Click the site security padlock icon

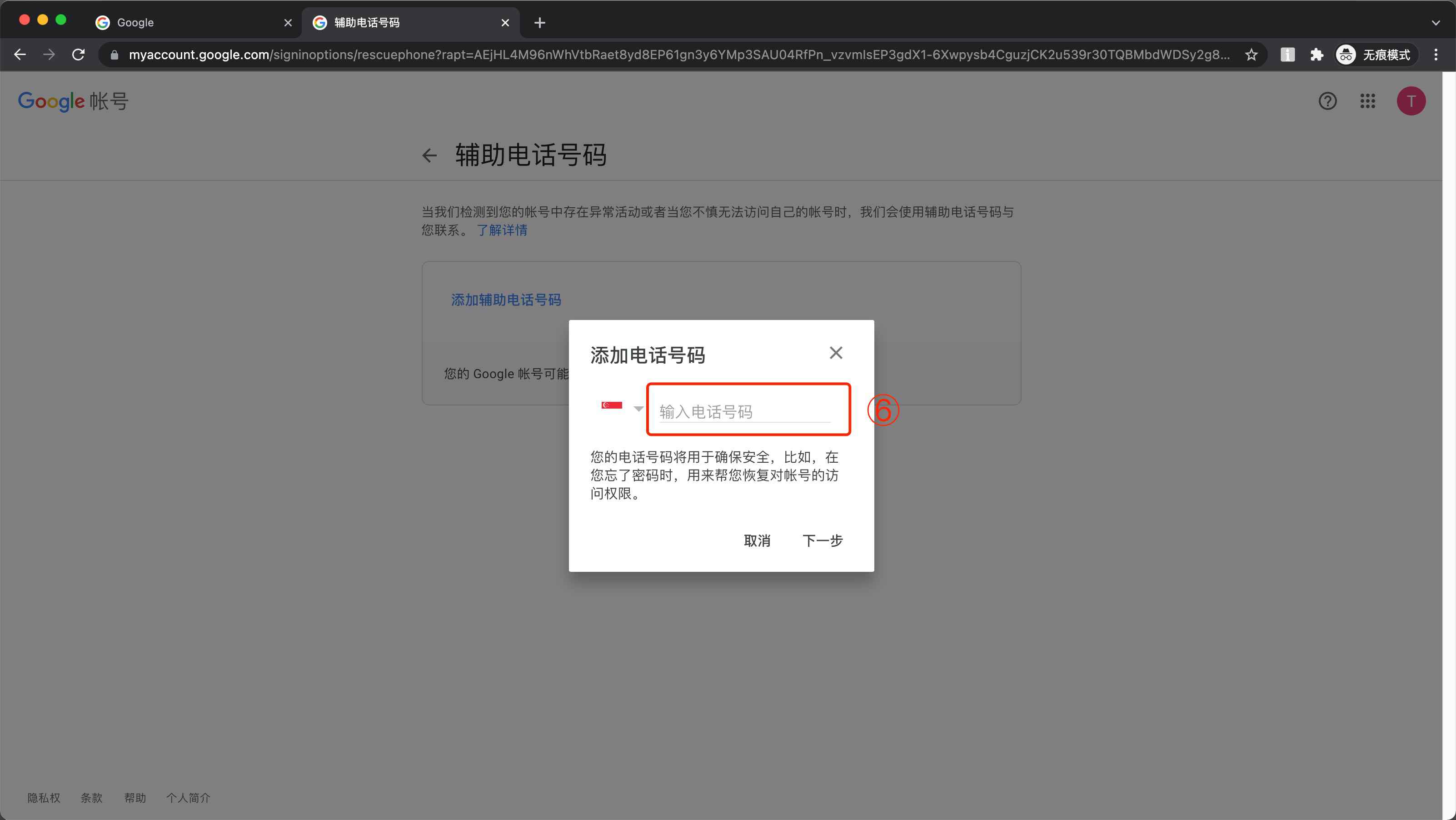[x=114, y=54]
